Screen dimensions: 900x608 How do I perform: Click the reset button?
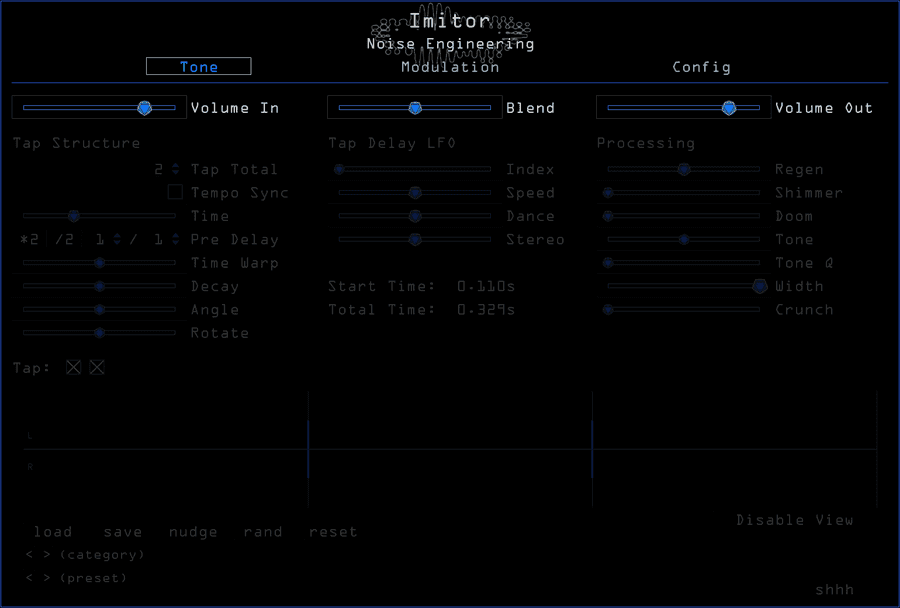click(333, 532)
